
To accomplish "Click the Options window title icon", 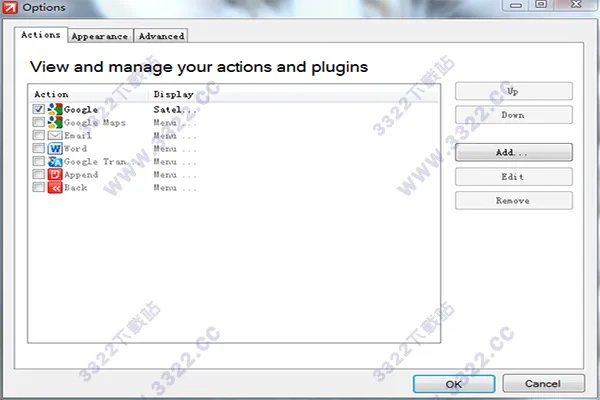I will click(8, 8).
